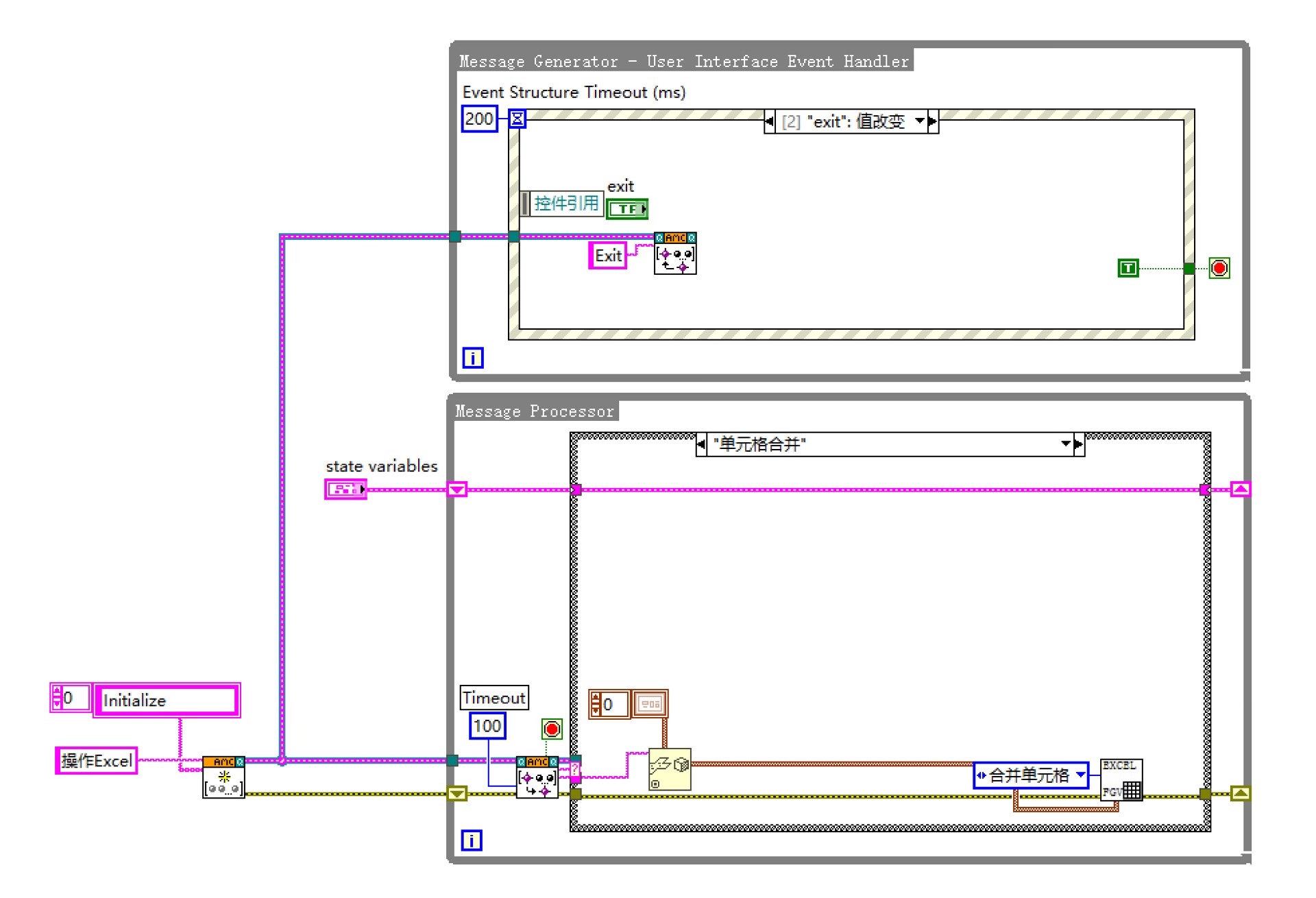The height and width of the screenshot is (898, 1316).
Task: Open the 合并单元格 enum constant dropdown
Action: (x=1080, y=775)
